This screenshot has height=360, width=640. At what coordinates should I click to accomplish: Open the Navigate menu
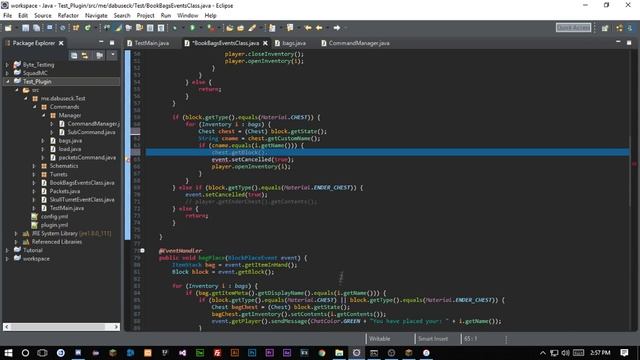coord(96,16)
